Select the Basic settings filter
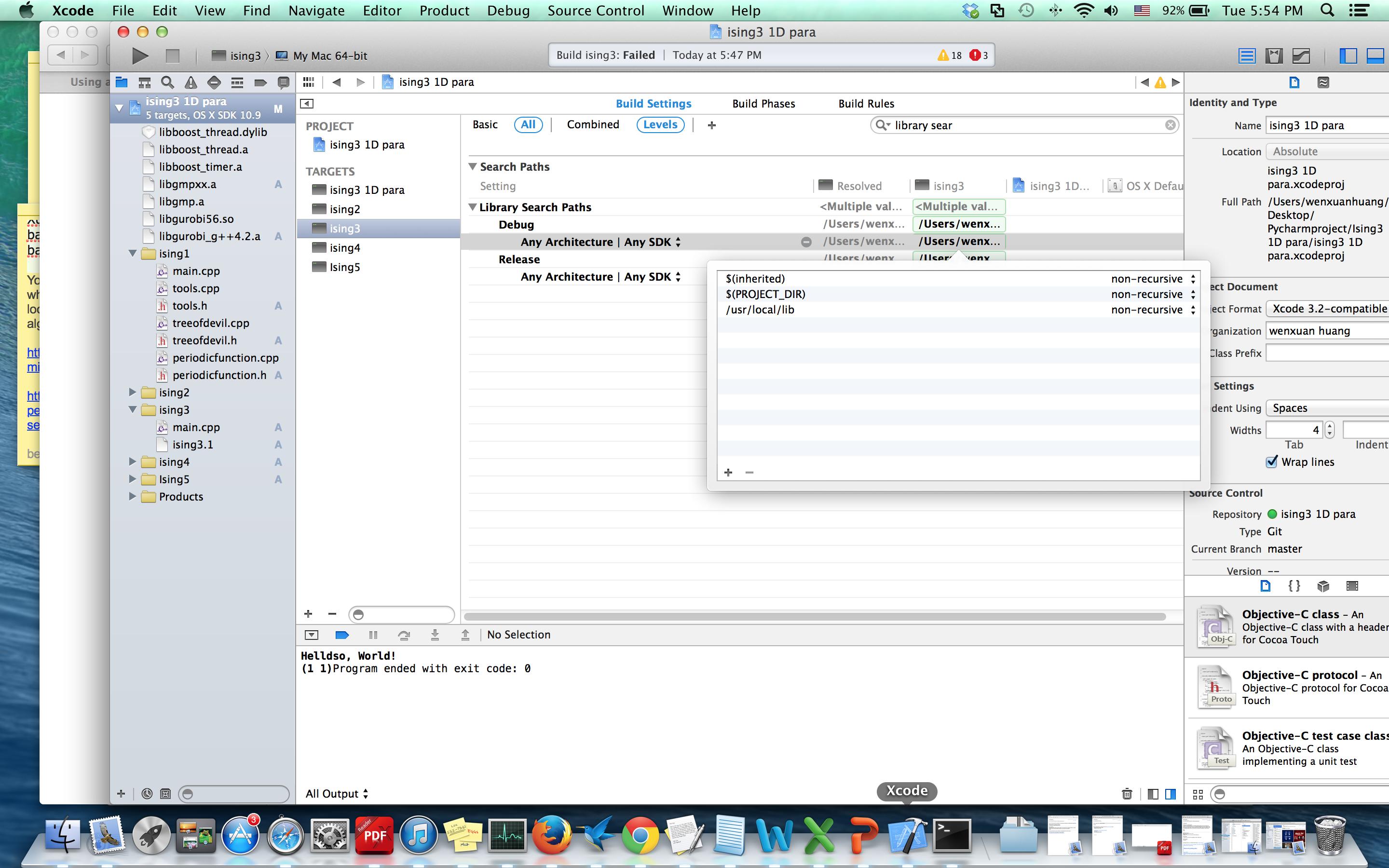The image size is (1389, 868). [x=485, y=124]
